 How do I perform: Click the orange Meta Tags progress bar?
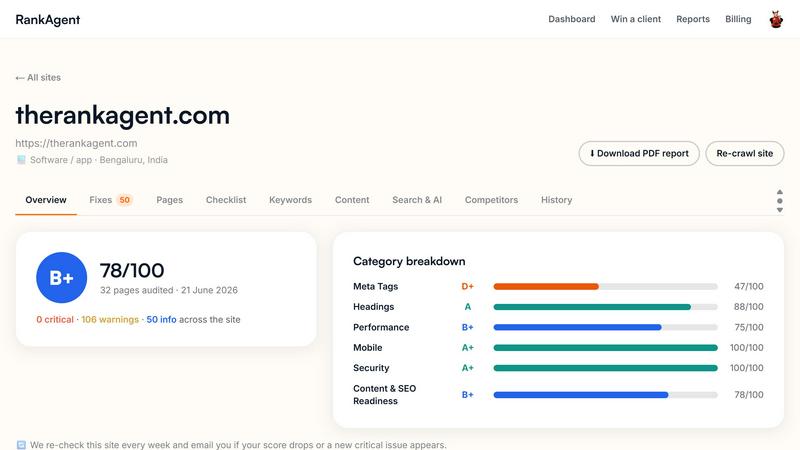click(546, 286)
